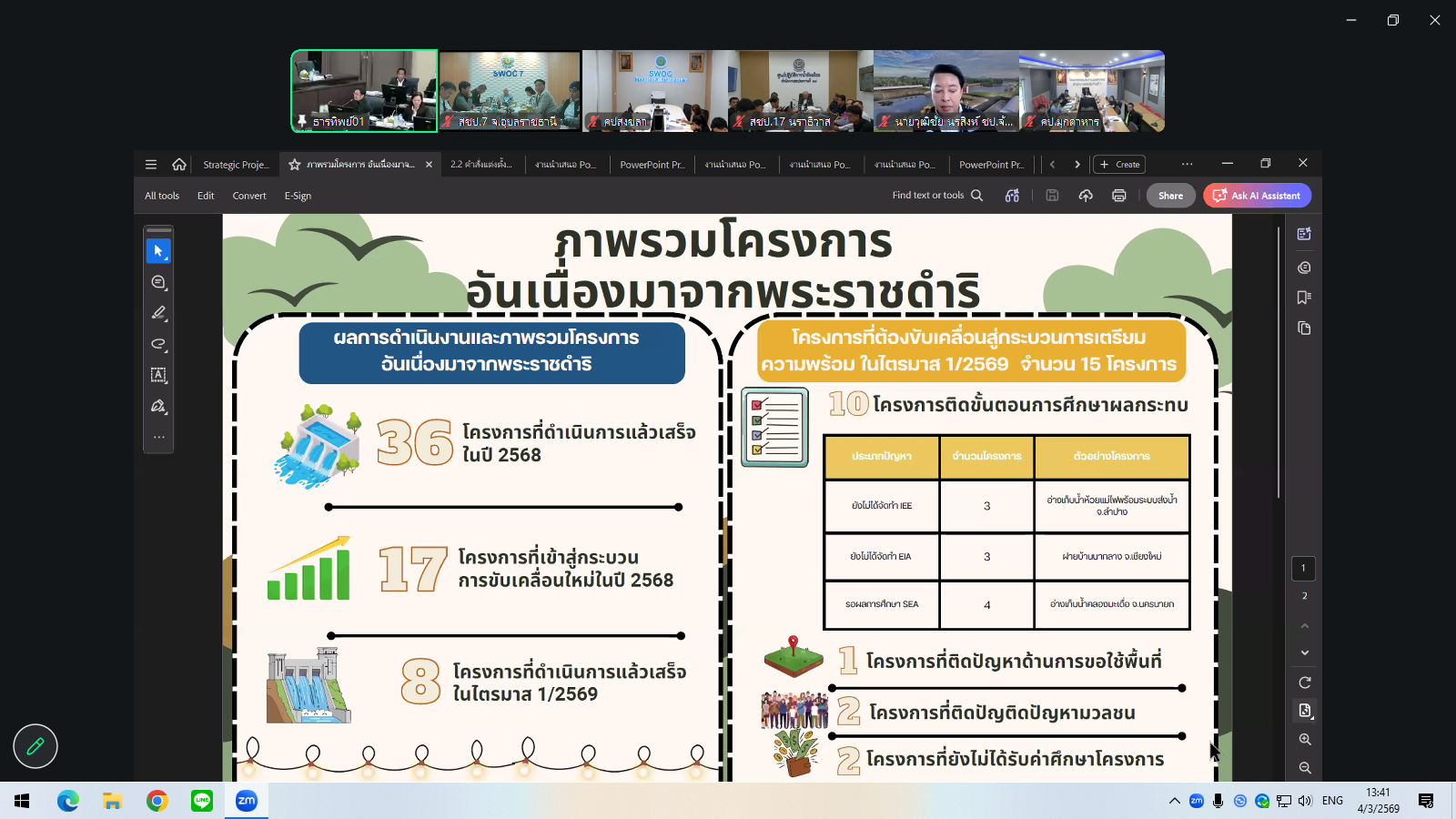Open the Fill and Sign pen tool
The image size is (1456, 819).
pos(158,406)
